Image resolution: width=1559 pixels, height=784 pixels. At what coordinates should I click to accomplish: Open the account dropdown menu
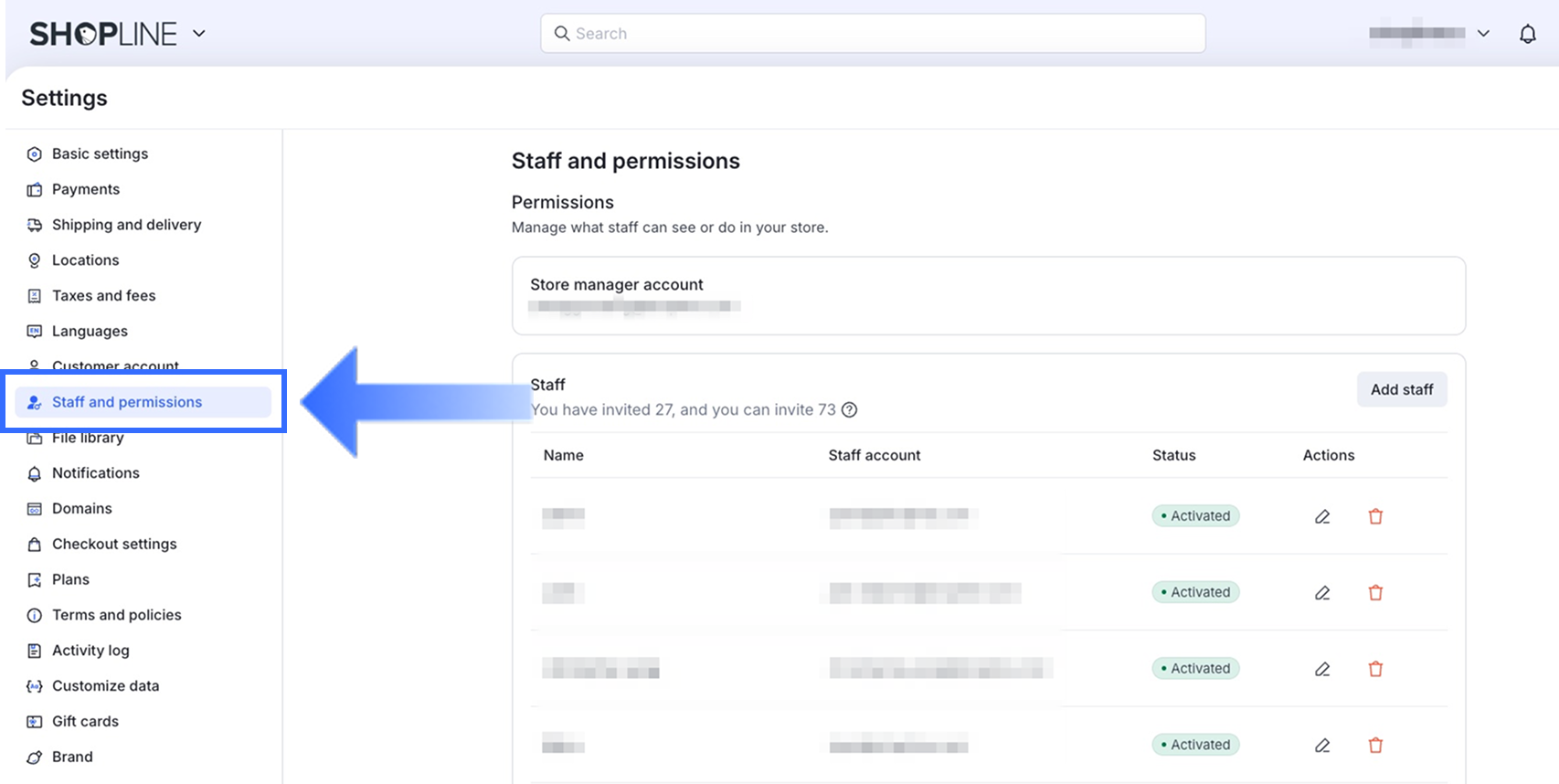1482,34
